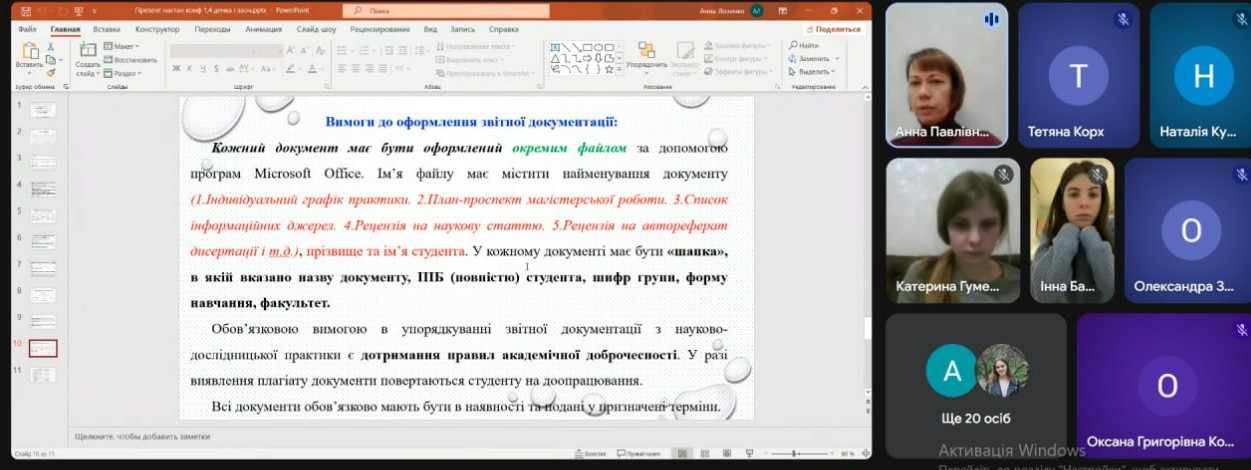Viewport: 1251px width, 470px height.
Task: Click muted microphone icon on Катерина tile
Action: click(1003, 174)
